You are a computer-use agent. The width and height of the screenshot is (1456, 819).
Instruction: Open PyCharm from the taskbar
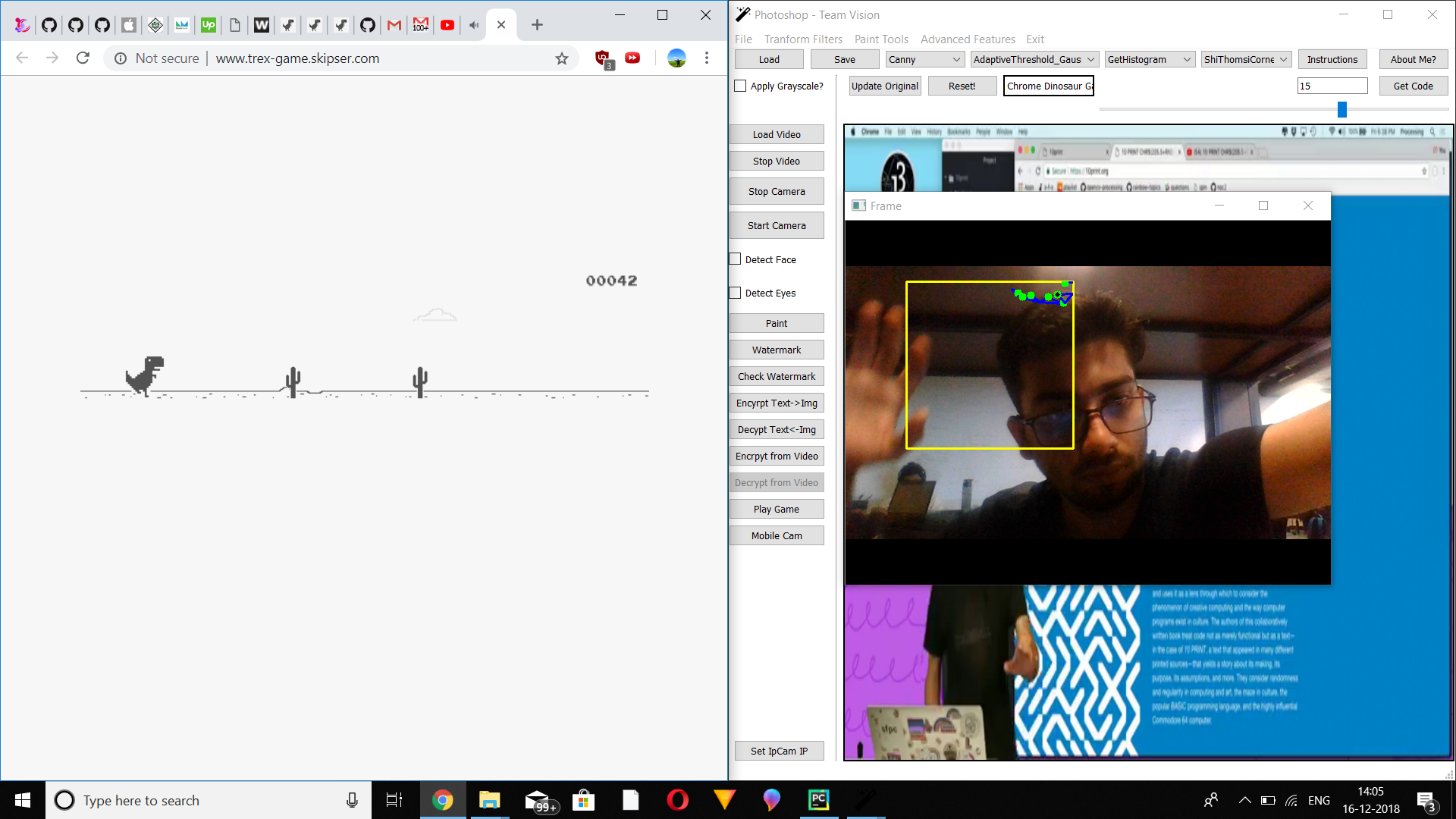(818, 800)
